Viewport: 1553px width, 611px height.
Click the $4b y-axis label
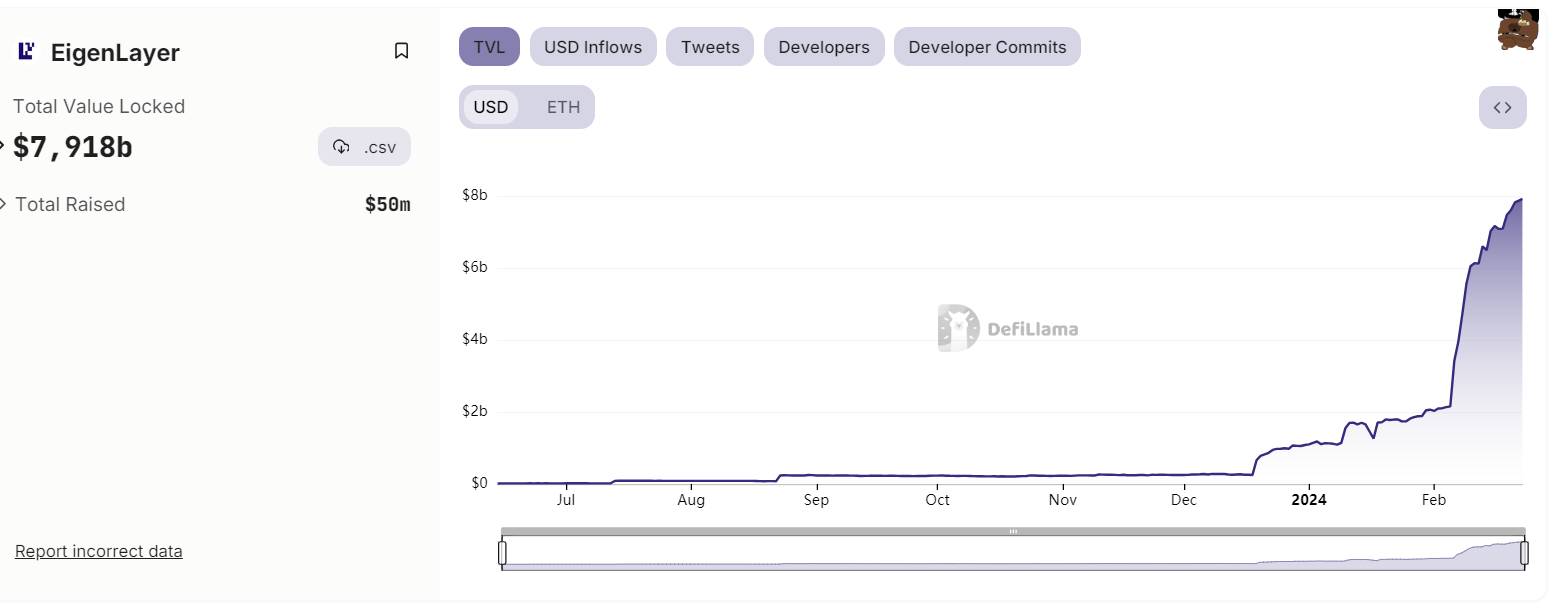pos(474,339)
